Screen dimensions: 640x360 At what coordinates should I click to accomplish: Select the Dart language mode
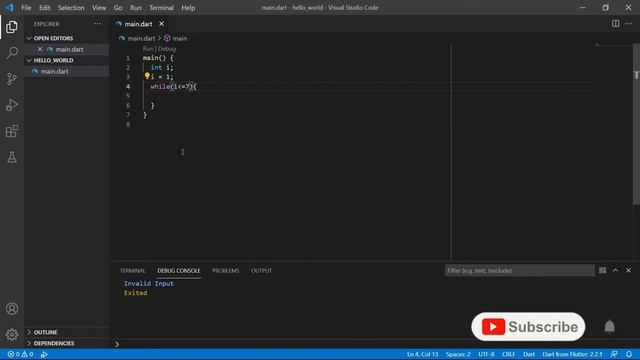click(529, 354)
